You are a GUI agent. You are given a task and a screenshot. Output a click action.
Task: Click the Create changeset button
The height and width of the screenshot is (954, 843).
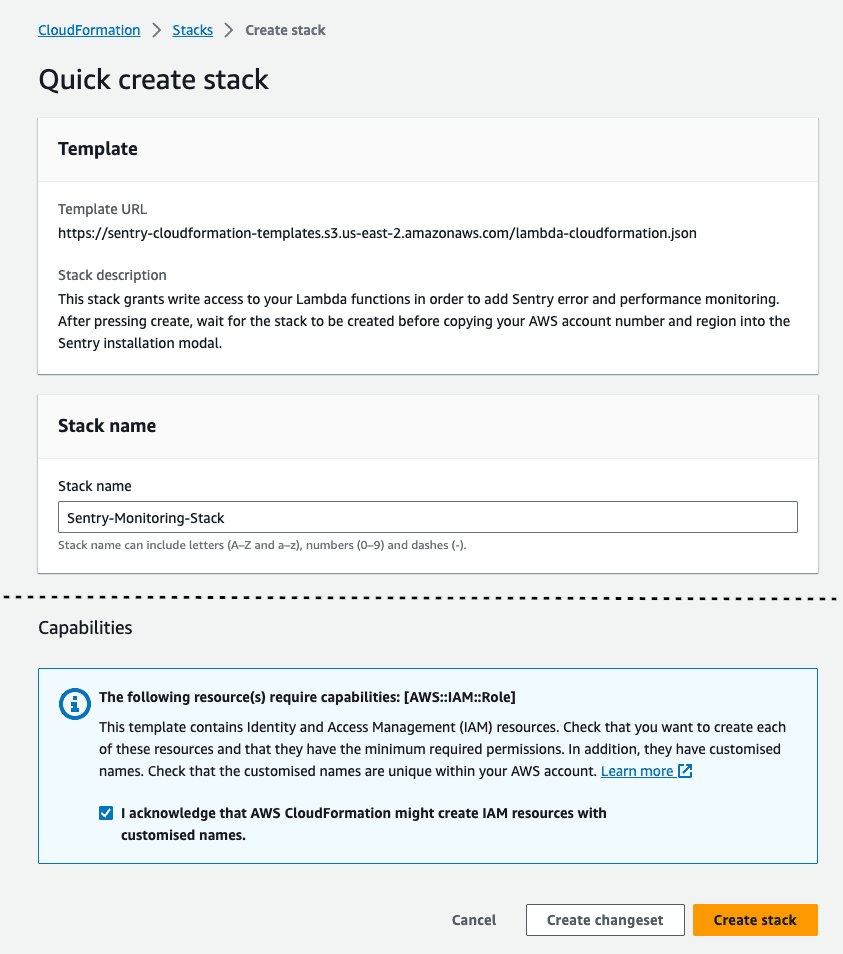[605, 920]
